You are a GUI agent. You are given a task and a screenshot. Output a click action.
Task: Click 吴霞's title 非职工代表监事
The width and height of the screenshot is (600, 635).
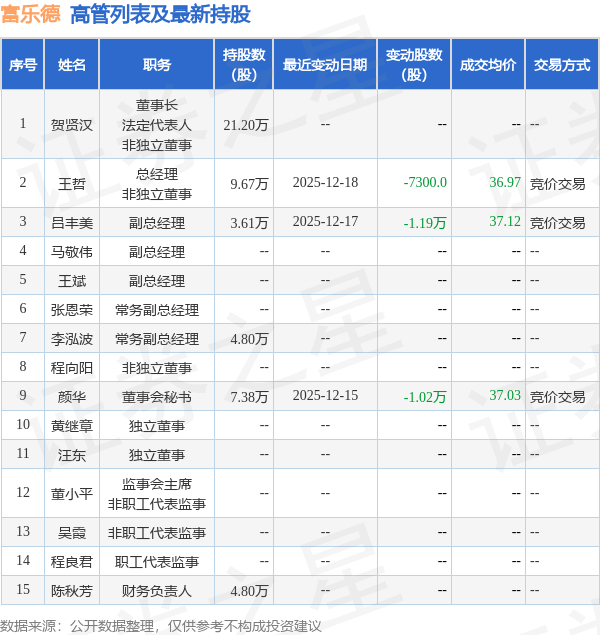tap(157, 533)
